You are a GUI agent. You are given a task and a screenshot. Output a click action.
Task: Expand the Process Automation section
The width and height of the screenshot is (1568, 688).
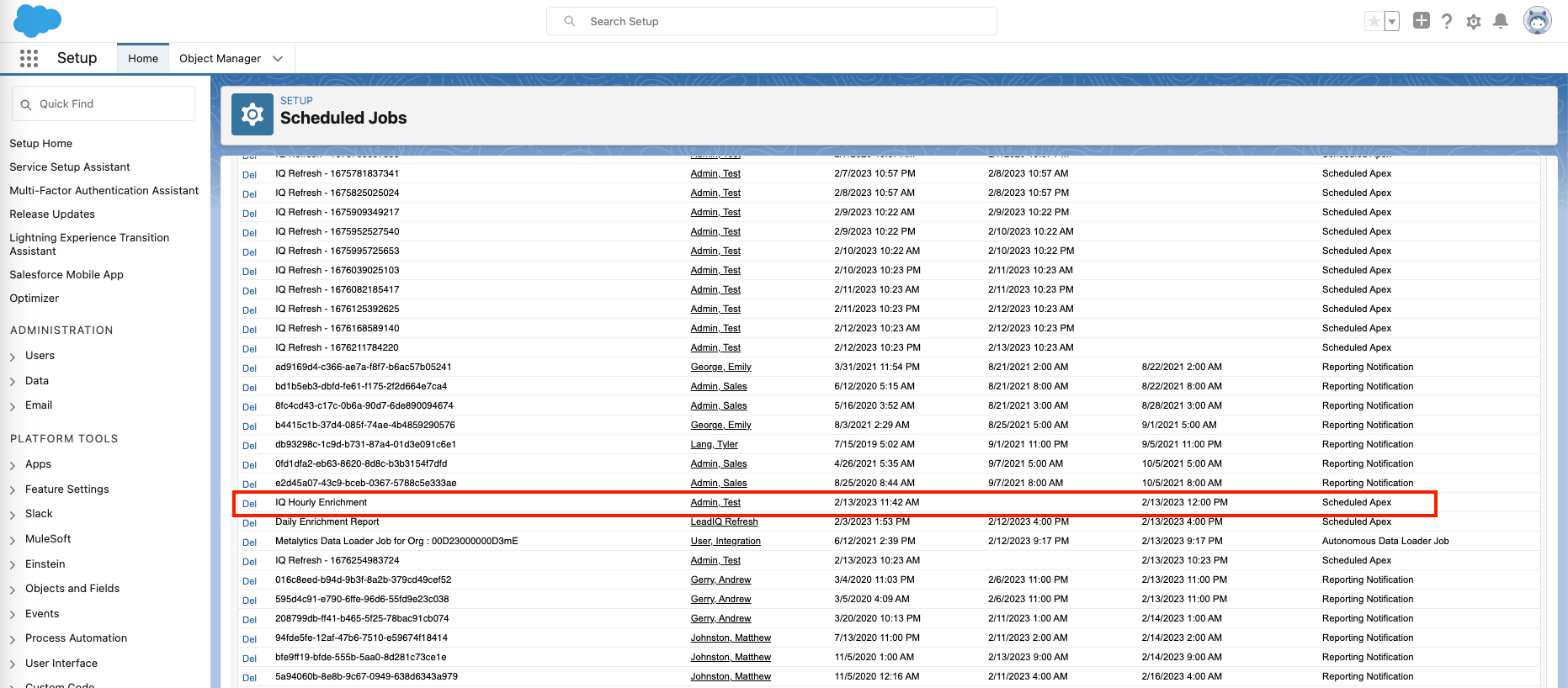(13, 639)
